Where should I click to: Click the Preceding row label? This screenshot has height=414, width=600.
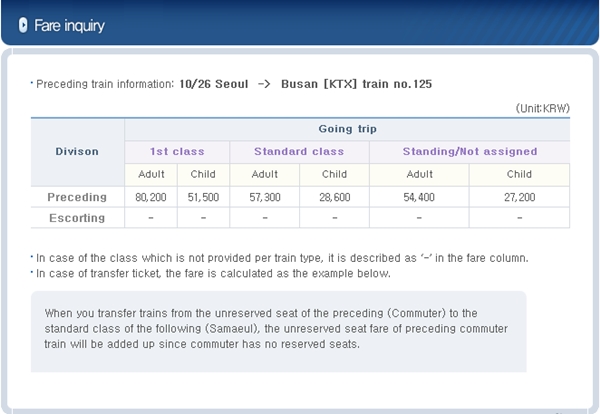[x=77, y=197]
